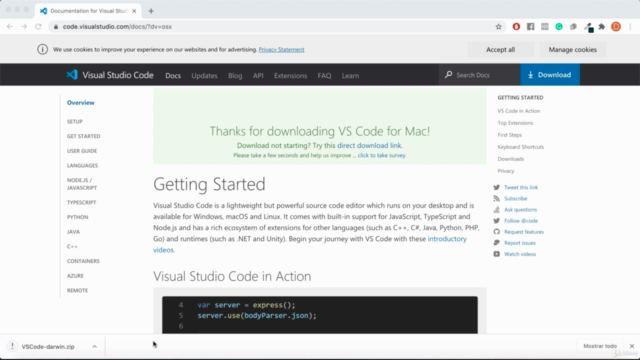Click the code demo video thumbnail

pyautogui.click(x=320, y=315)
